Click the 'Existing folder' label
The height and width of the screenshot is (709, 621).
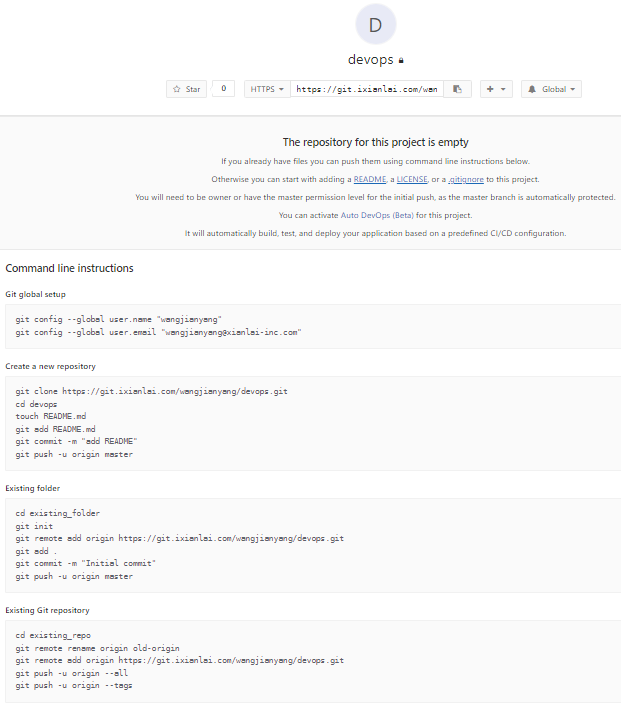[x=32, y=488]
